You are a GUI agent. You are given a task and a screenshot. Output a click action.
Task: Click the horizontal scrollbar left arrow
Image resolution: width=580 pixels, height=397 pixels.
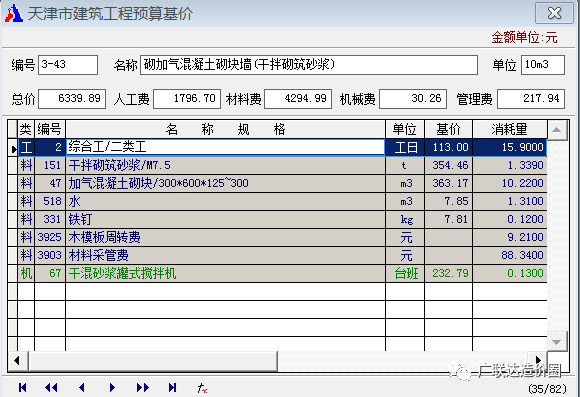click(17, 360)
